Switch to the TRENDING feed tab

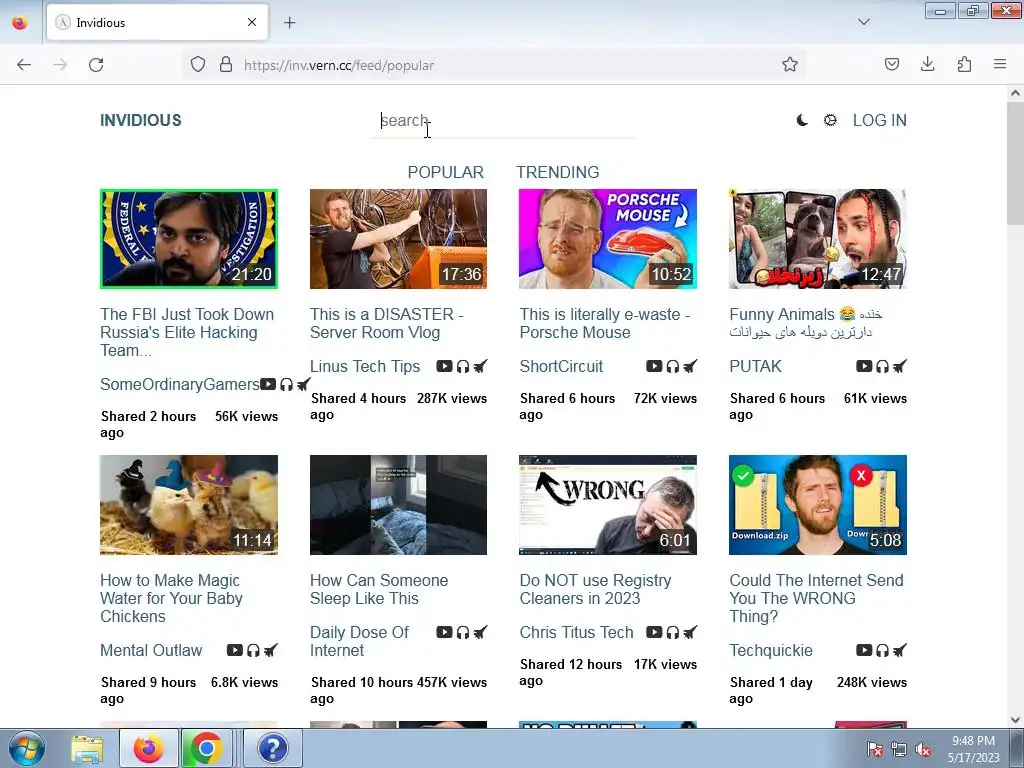tap(558, 172)
